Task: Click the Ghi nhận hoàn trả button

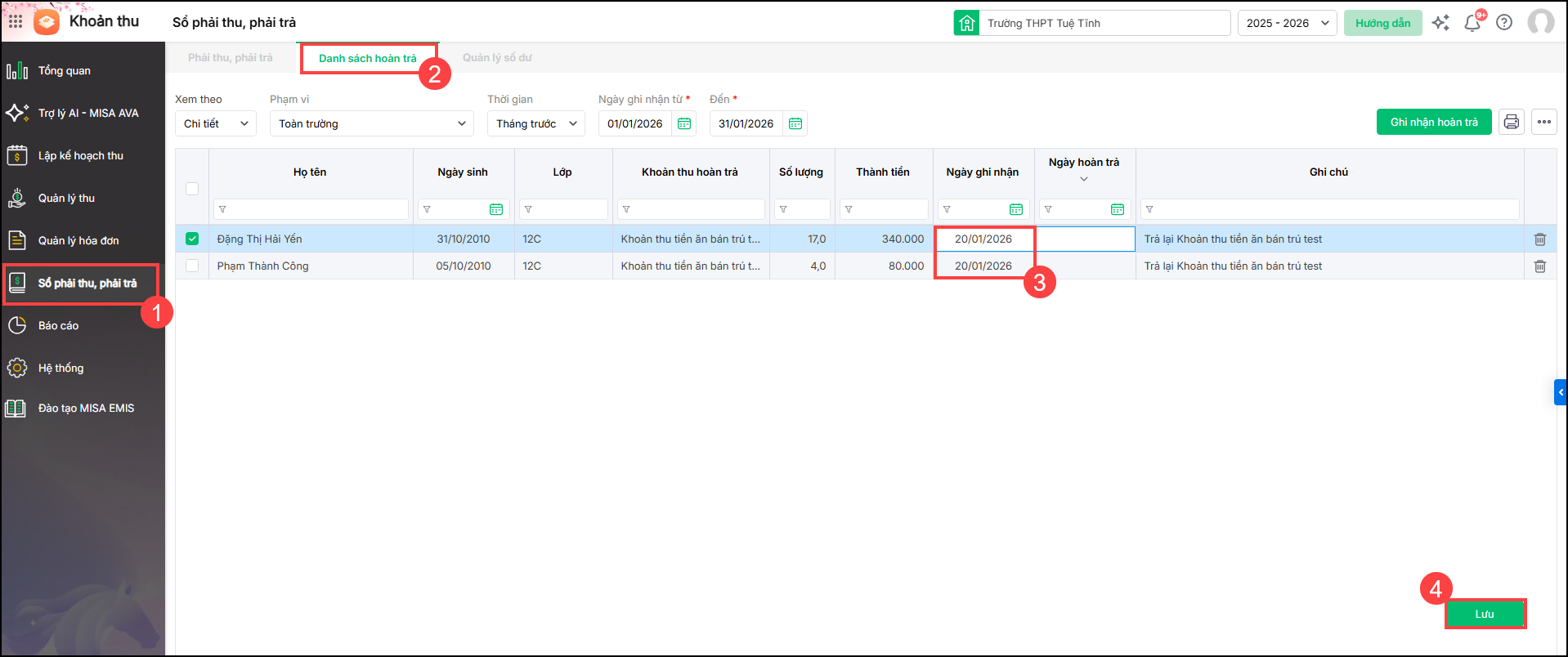Action: (x=1433, y=122)
